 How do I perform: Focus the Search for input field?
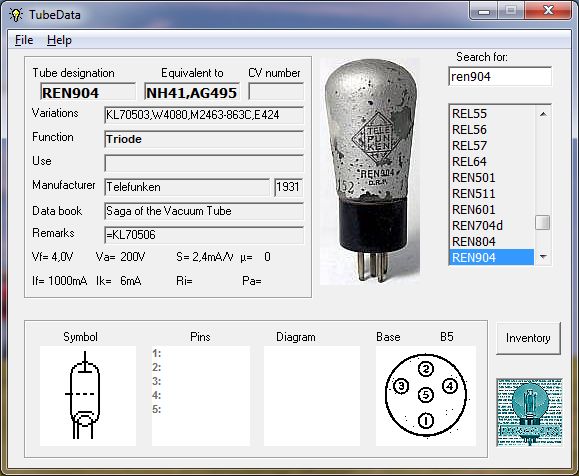(500, 76)
